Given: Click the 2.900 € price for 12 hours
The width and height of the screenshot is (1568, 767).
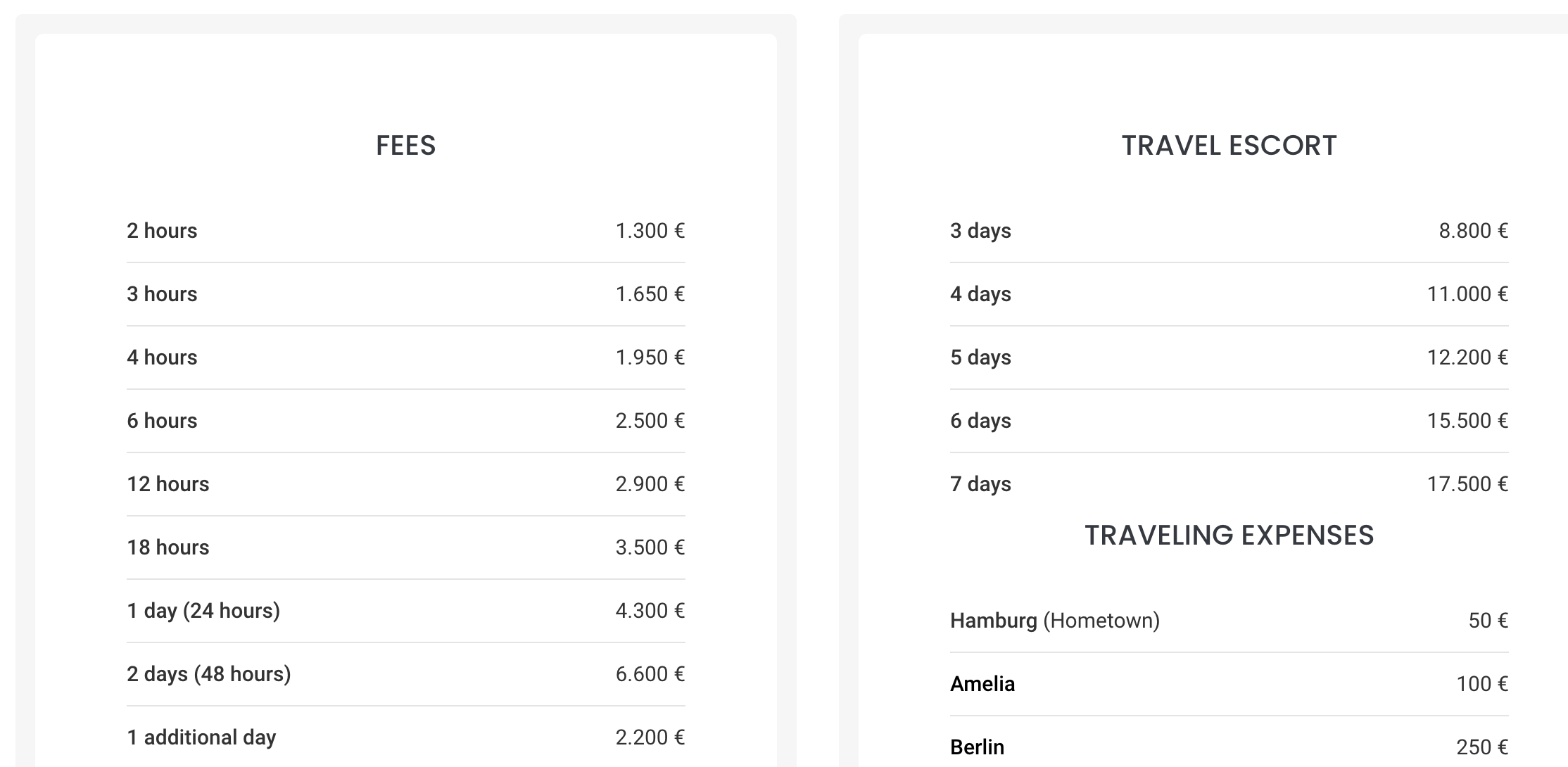Looking at the screenshot, I should [650, 484].
